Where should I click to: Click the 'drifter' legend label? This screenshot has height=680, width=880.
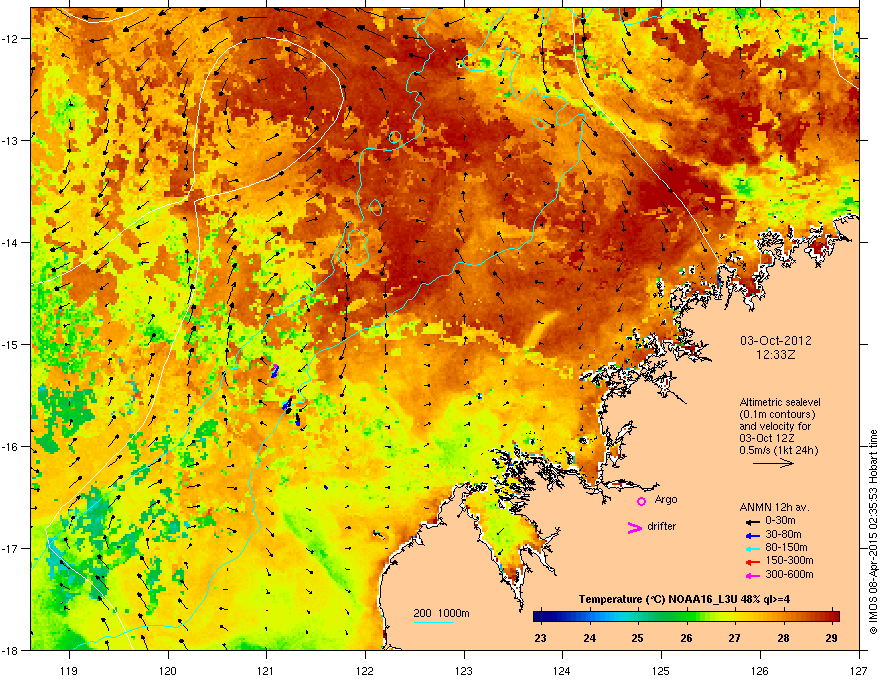[662, 526]
